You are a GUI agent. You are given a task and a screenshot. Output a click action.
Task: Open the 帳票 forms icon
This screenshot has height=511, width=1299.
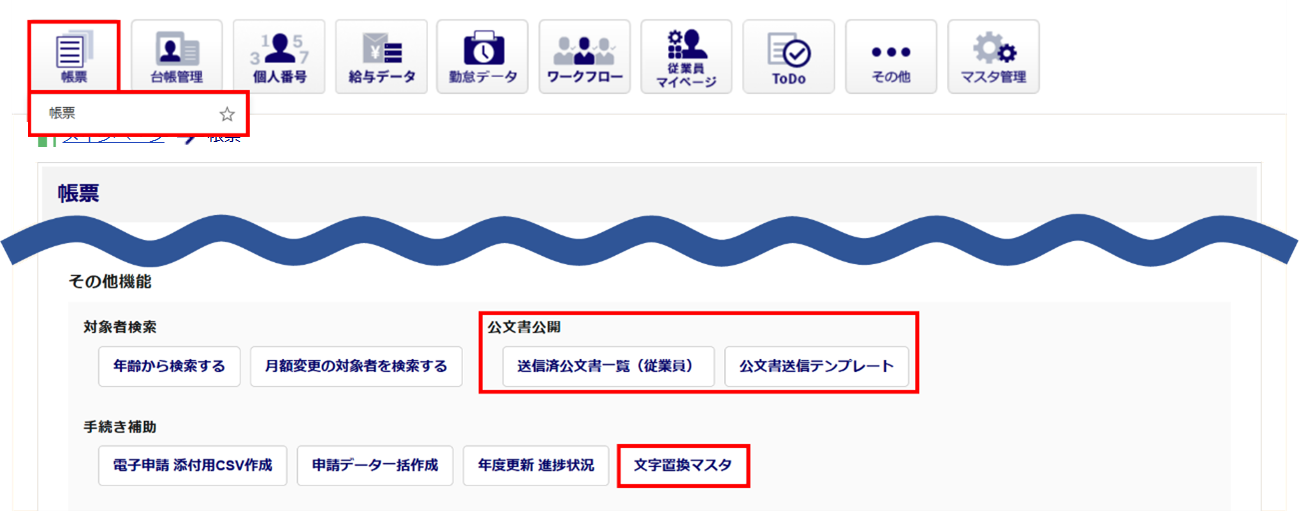click(x=74, y=56)
